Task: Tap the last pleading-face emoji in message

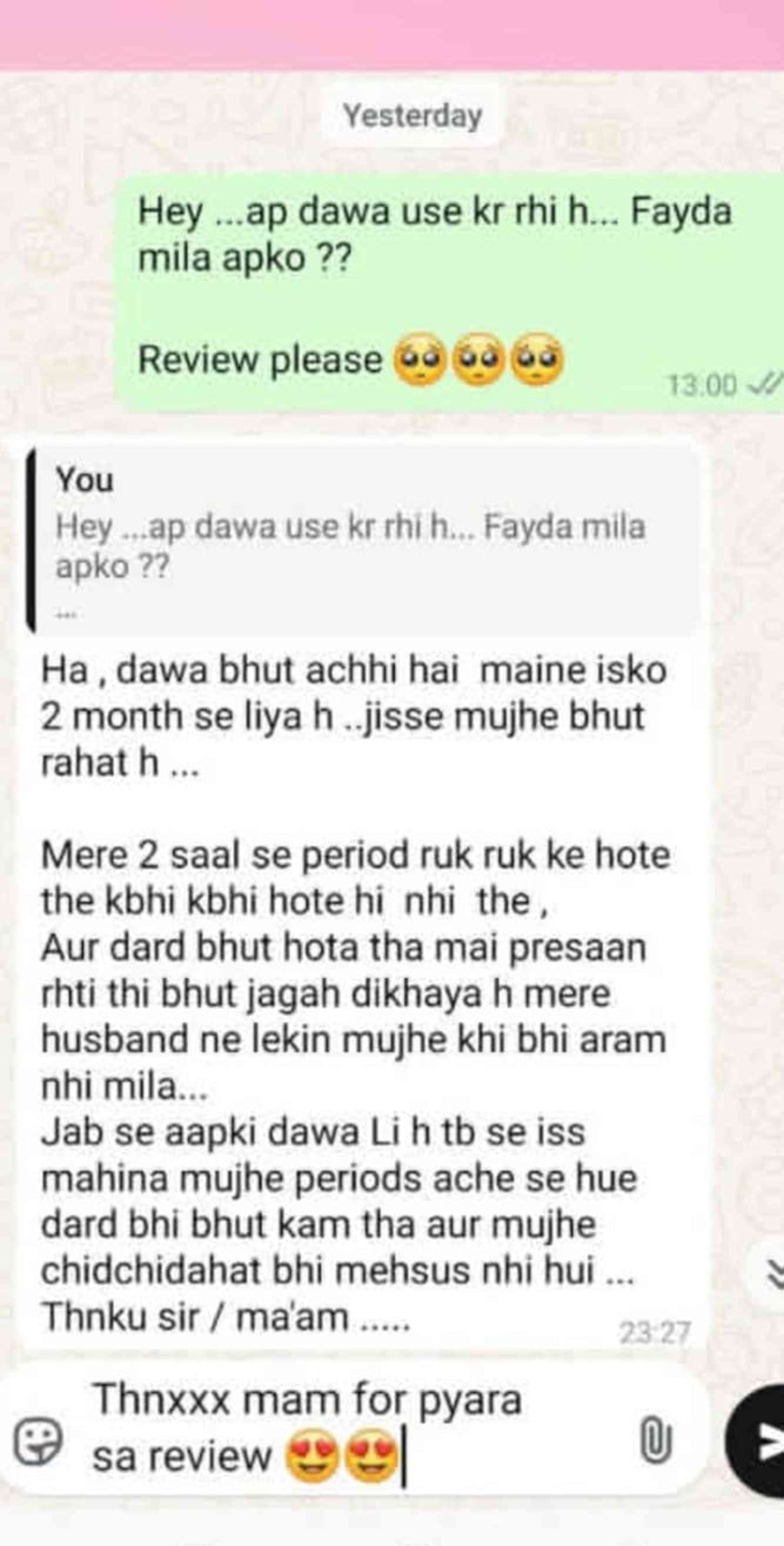Action: point(539,359)
